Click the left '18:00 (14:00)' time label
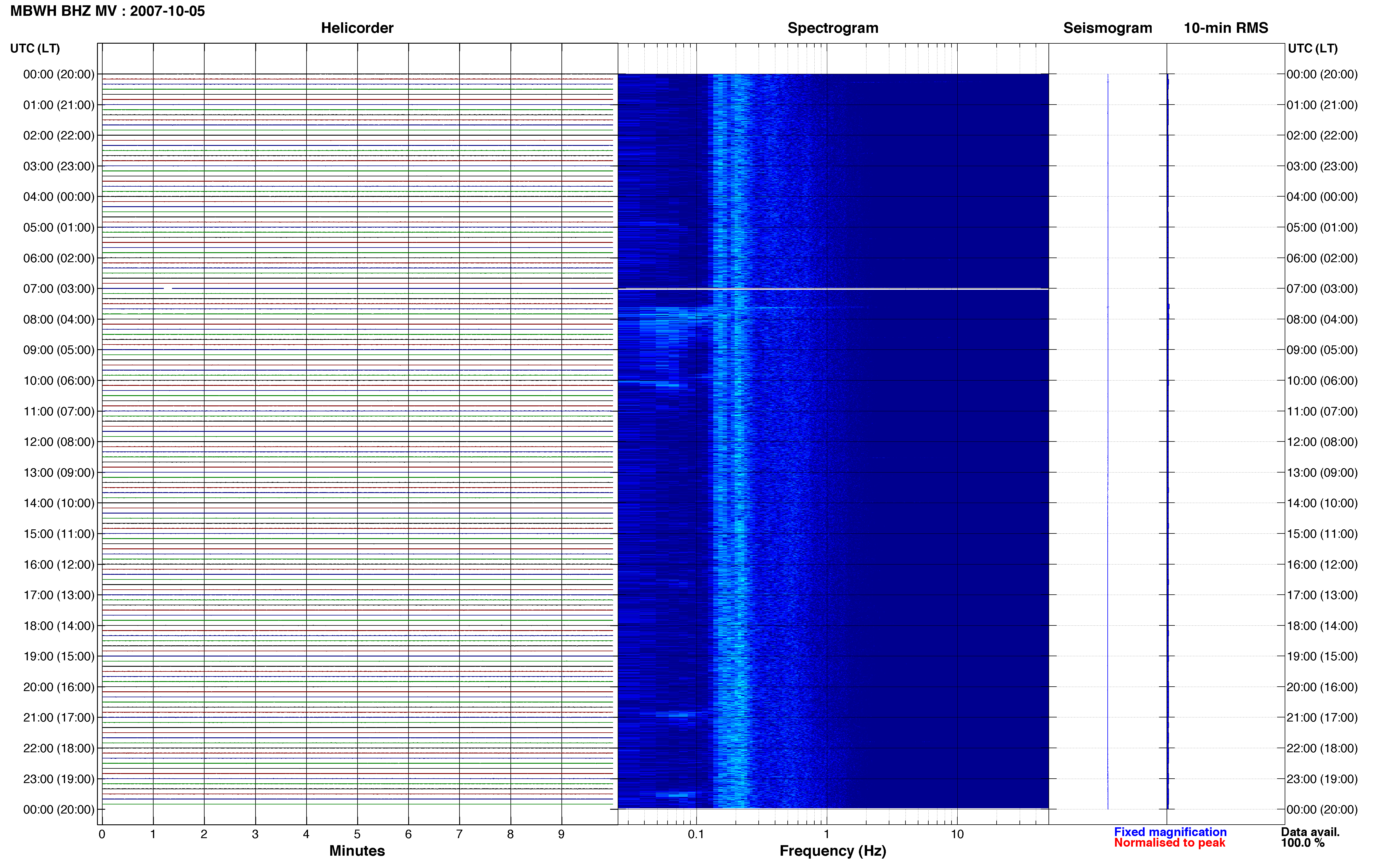Screen dimensions: 1389x868 59,626
